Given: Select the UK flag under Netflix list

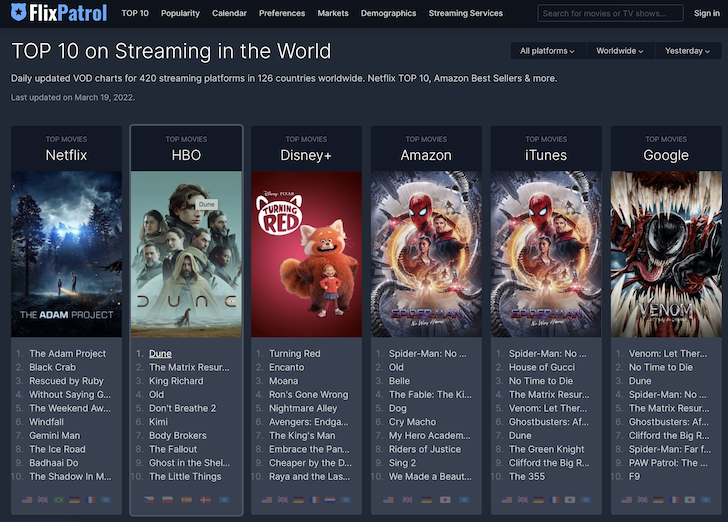Looking at the screenshot, I should (x=43, y=500).
